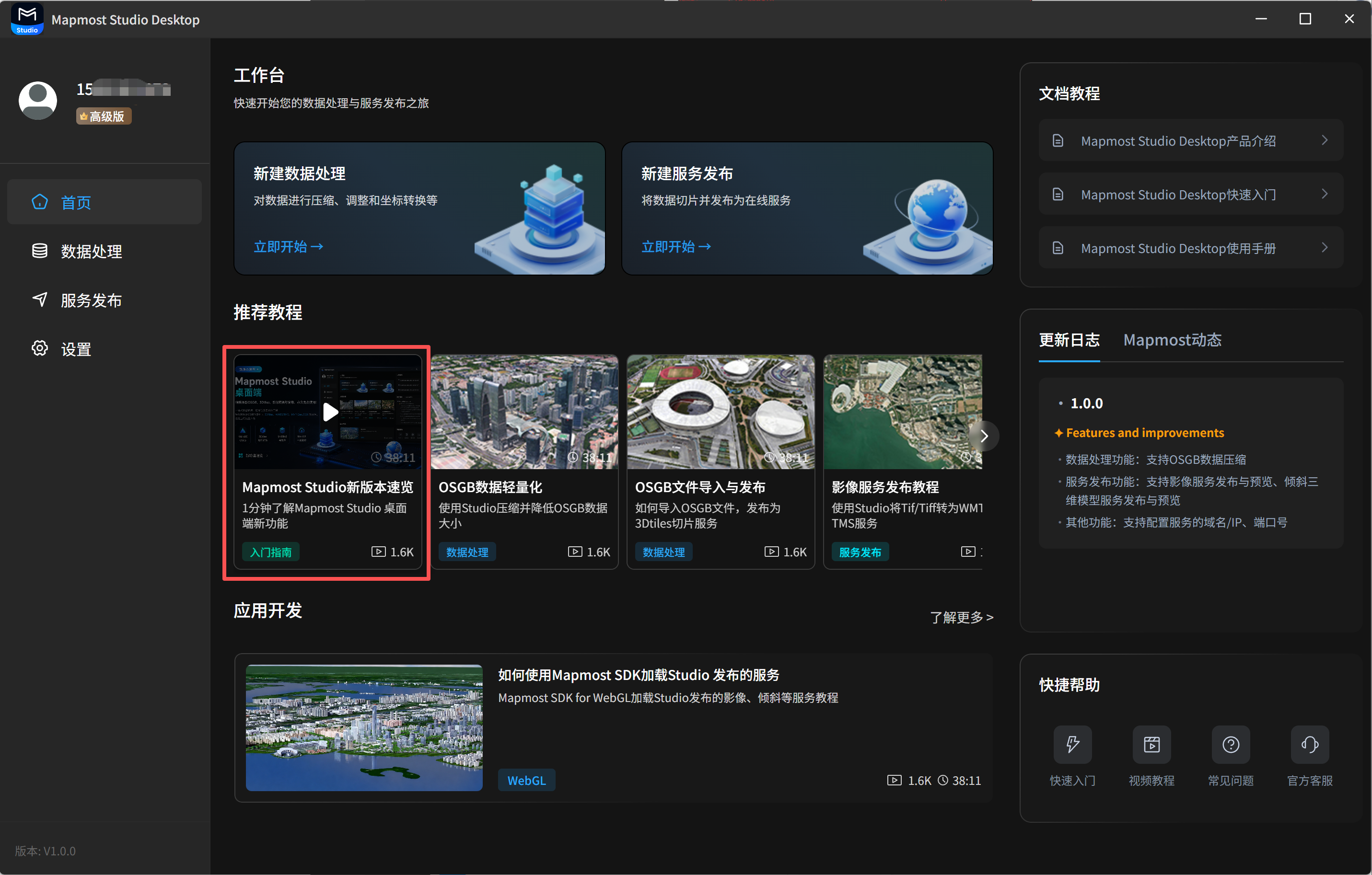Click version 1.0.0 in the changelog
The image size is (1372, 875).
tap(1087, 403)
